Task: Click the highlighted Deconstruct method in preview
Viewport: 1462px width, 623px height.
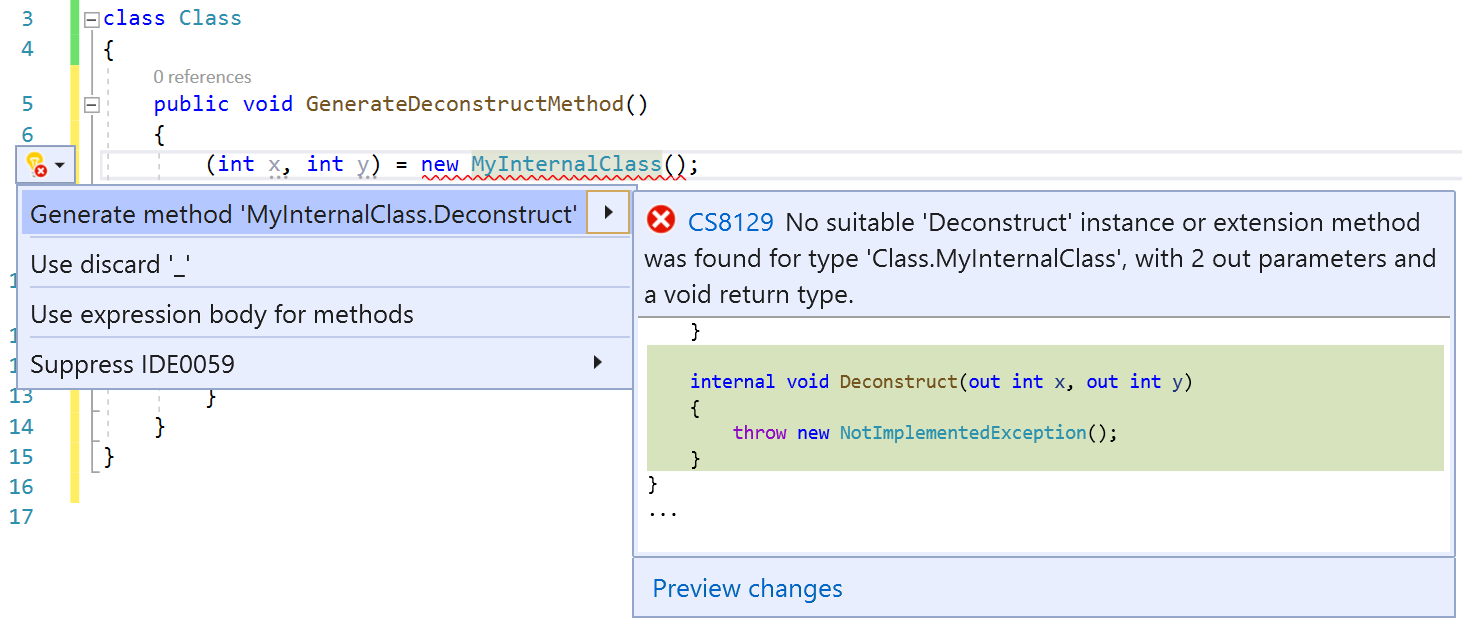Action: click(898, 381)
